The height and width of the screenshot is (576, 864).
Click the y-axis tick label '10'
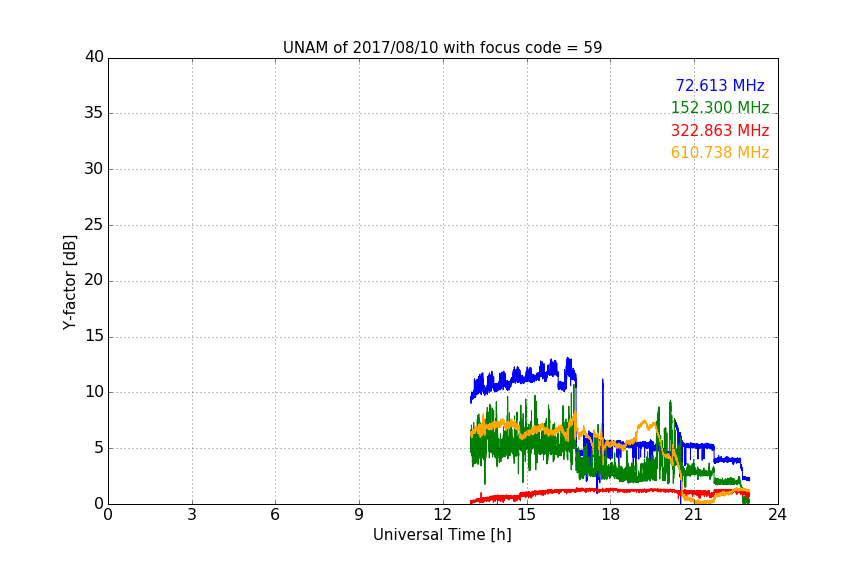[94, 392]
